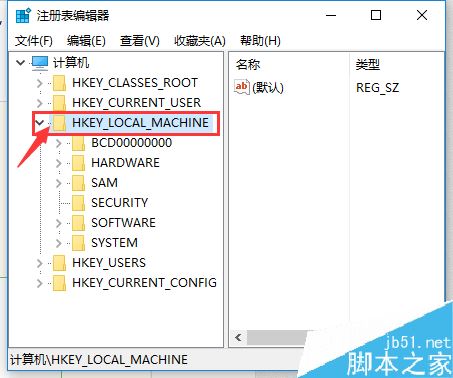Click the ab icon of the (默认) value

pyautogui.click(x=242, y=87)
